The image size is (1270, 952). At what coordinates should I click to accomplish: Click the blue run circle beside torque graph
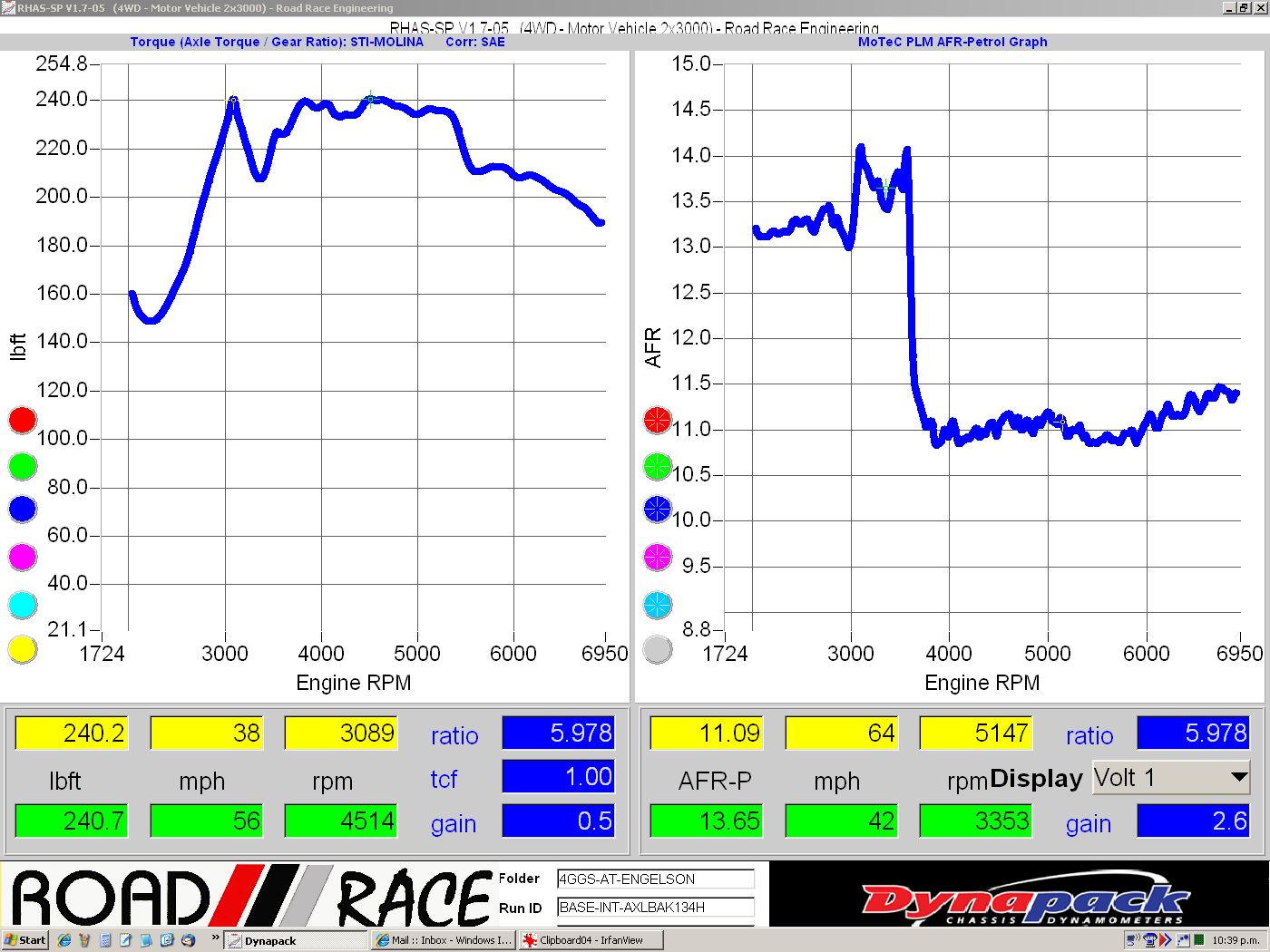point(23,509)
